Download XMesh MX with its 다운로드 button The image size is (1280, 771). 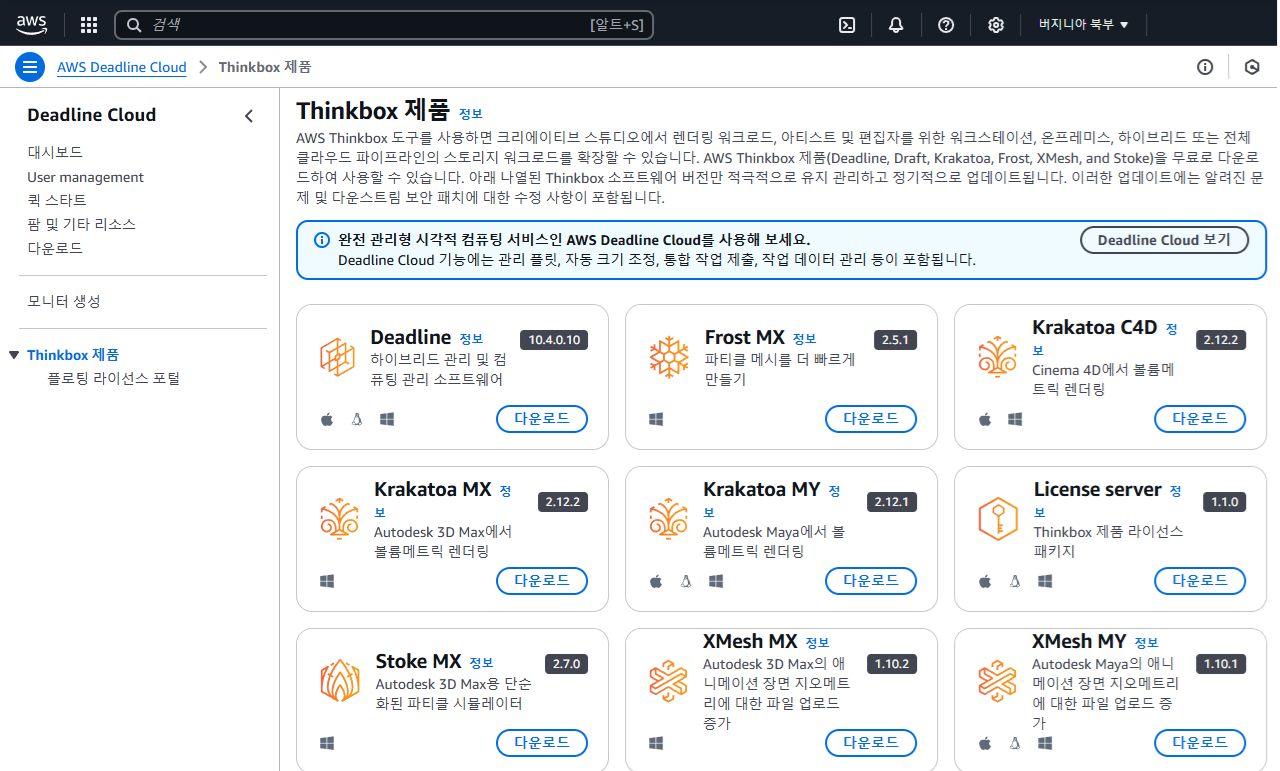tap(871, 743)
